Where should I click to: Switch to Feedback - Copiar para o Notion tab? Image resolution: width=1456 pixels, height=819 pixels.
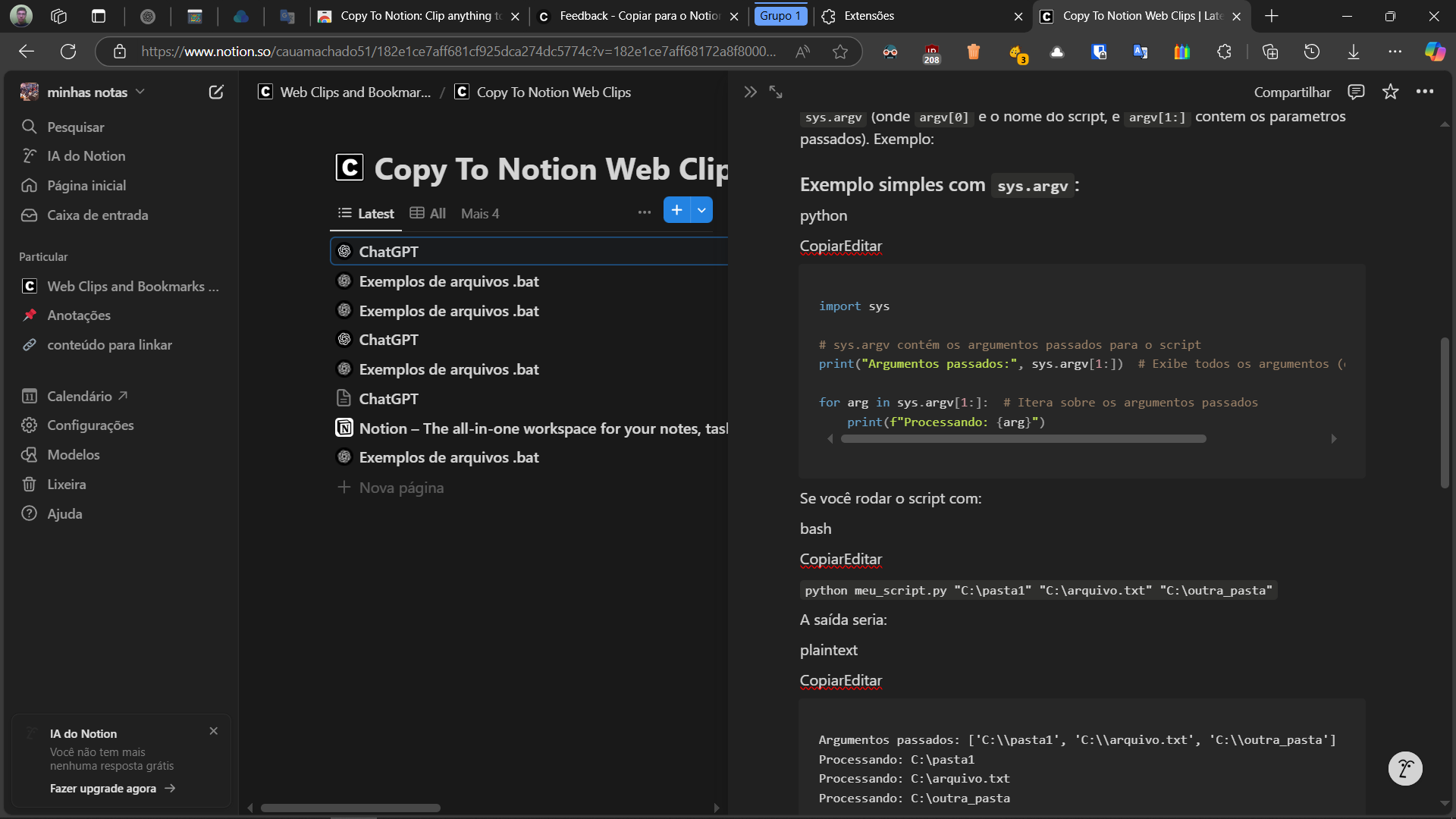(638, 16)
